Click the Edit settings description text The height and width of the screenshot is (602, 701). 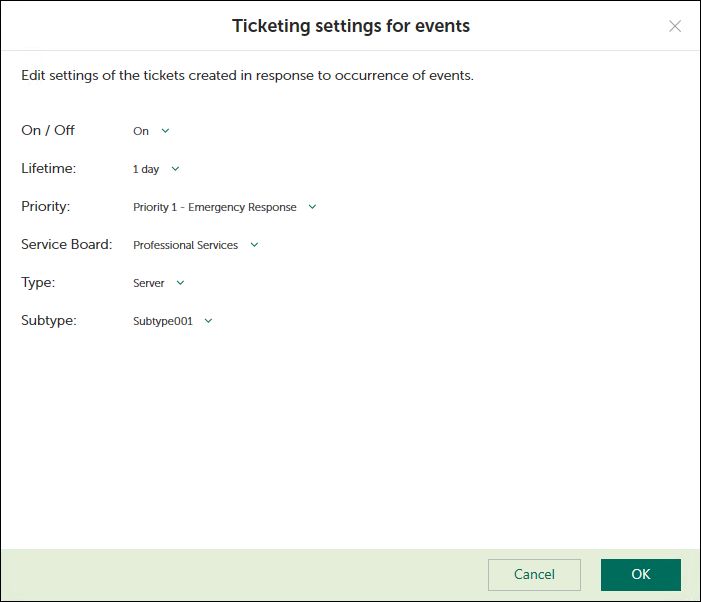coord(247,76)
